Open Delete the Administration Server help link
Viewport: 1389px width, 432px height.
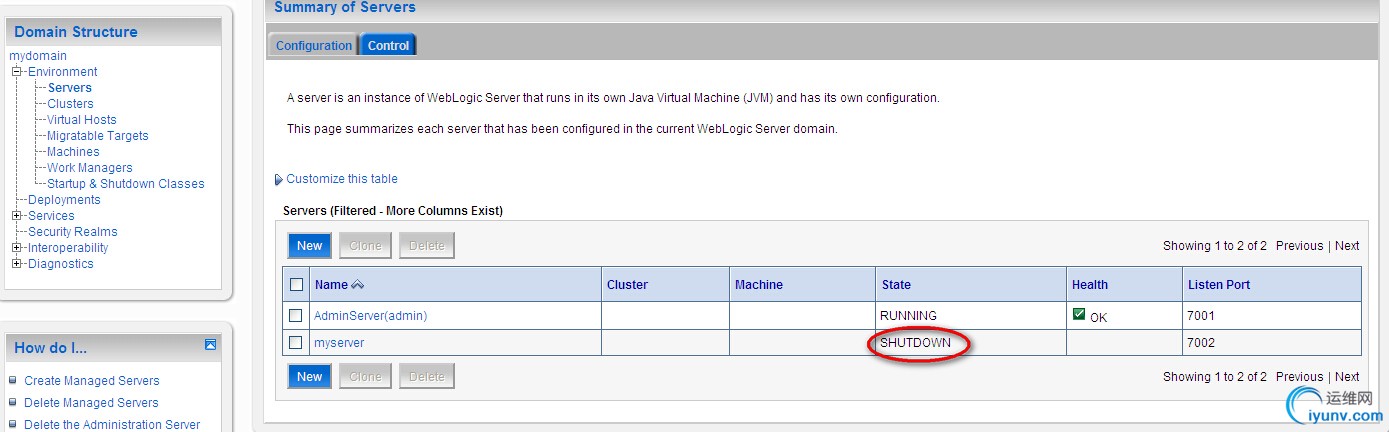click(112, 425)
